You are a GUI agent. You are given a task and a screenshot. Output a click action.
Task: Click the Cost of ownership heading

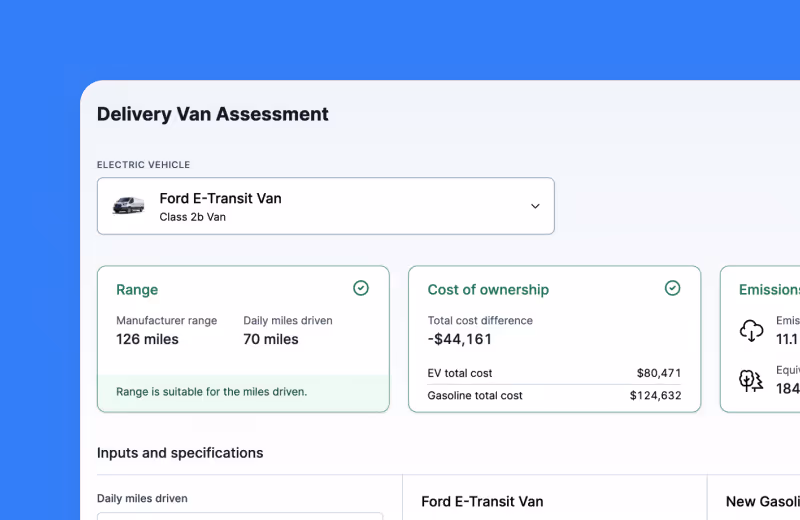[x=488, y=289]
